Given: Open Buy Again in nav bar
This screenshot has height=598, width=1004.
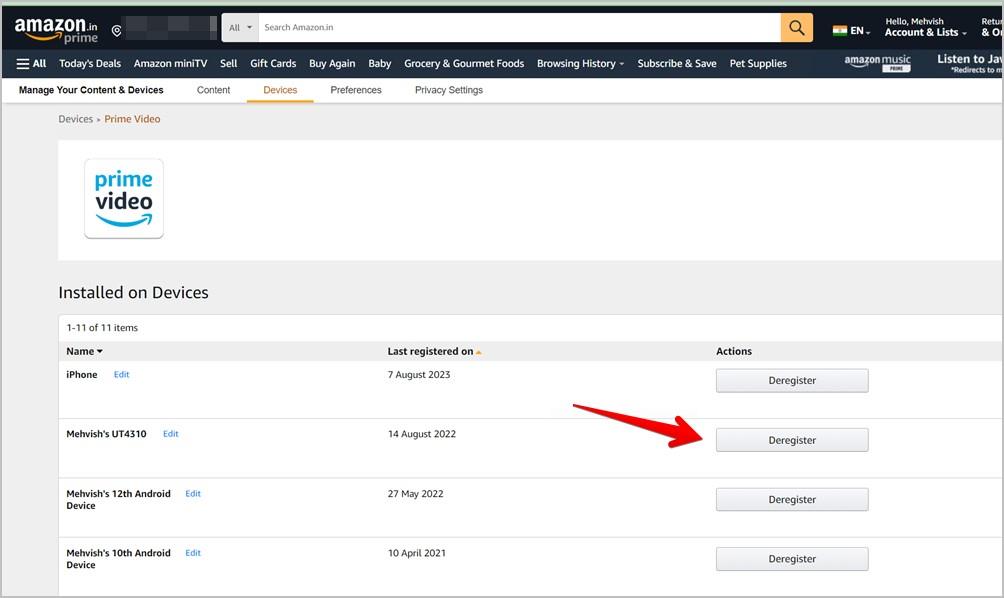Looking at the screenshot, I should click(x=332, y=63).
